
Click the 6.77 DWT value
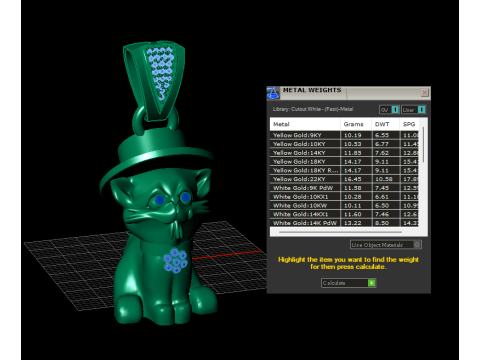tap(382, 144)
